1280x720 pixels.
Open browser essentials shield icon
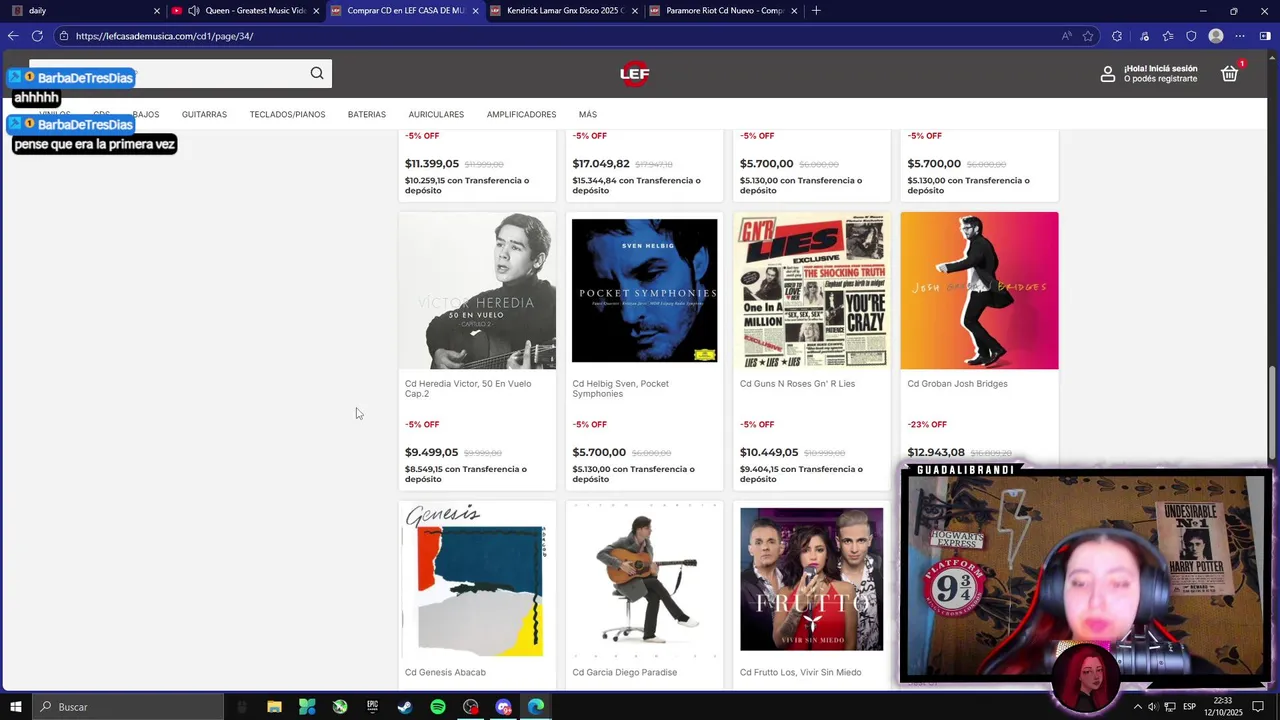coord(1191,36)
